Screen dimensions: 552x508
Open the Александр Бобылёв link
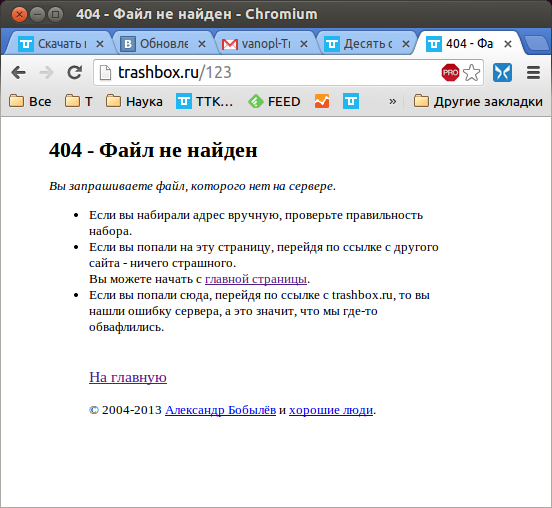tap(220, 410)
